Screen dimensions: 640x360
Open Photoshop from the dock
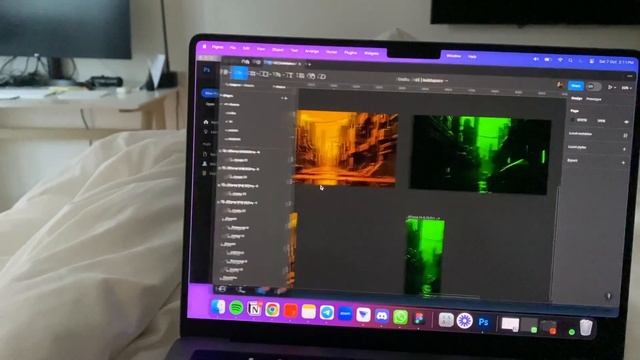pyautogui.click(x=483, y=322)
